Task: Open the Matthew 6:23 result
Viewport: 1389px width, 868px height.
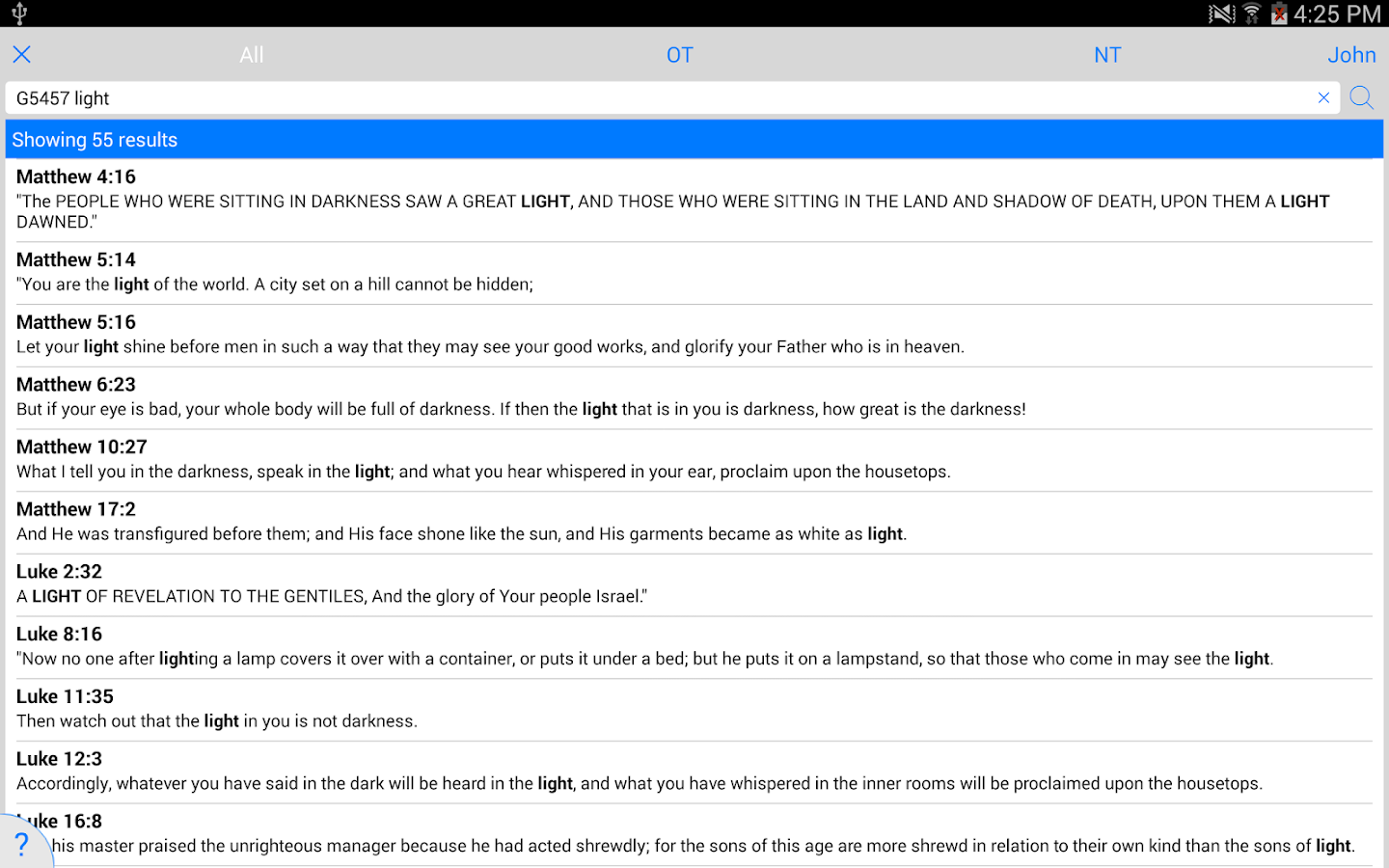Action: click(694, 397)
